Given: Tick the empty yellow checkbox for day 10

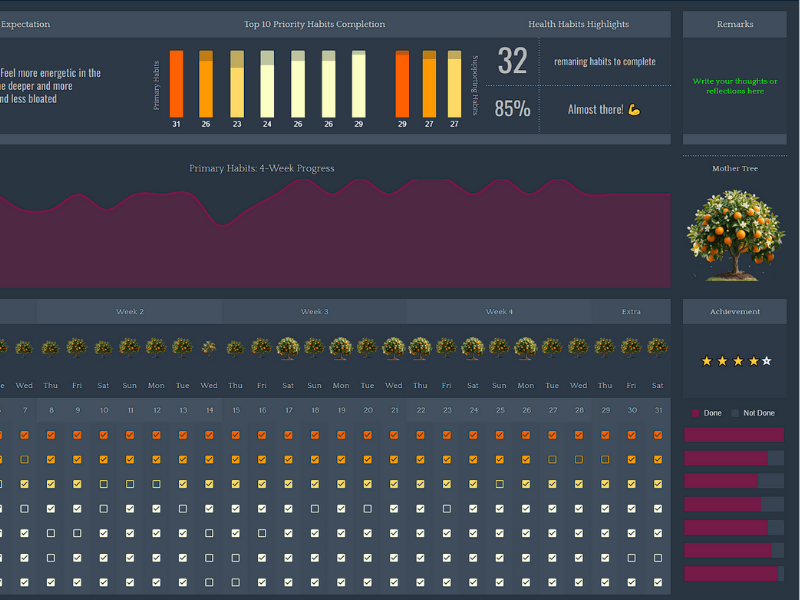Looking at the screenshot, I should tap(103, 484).
